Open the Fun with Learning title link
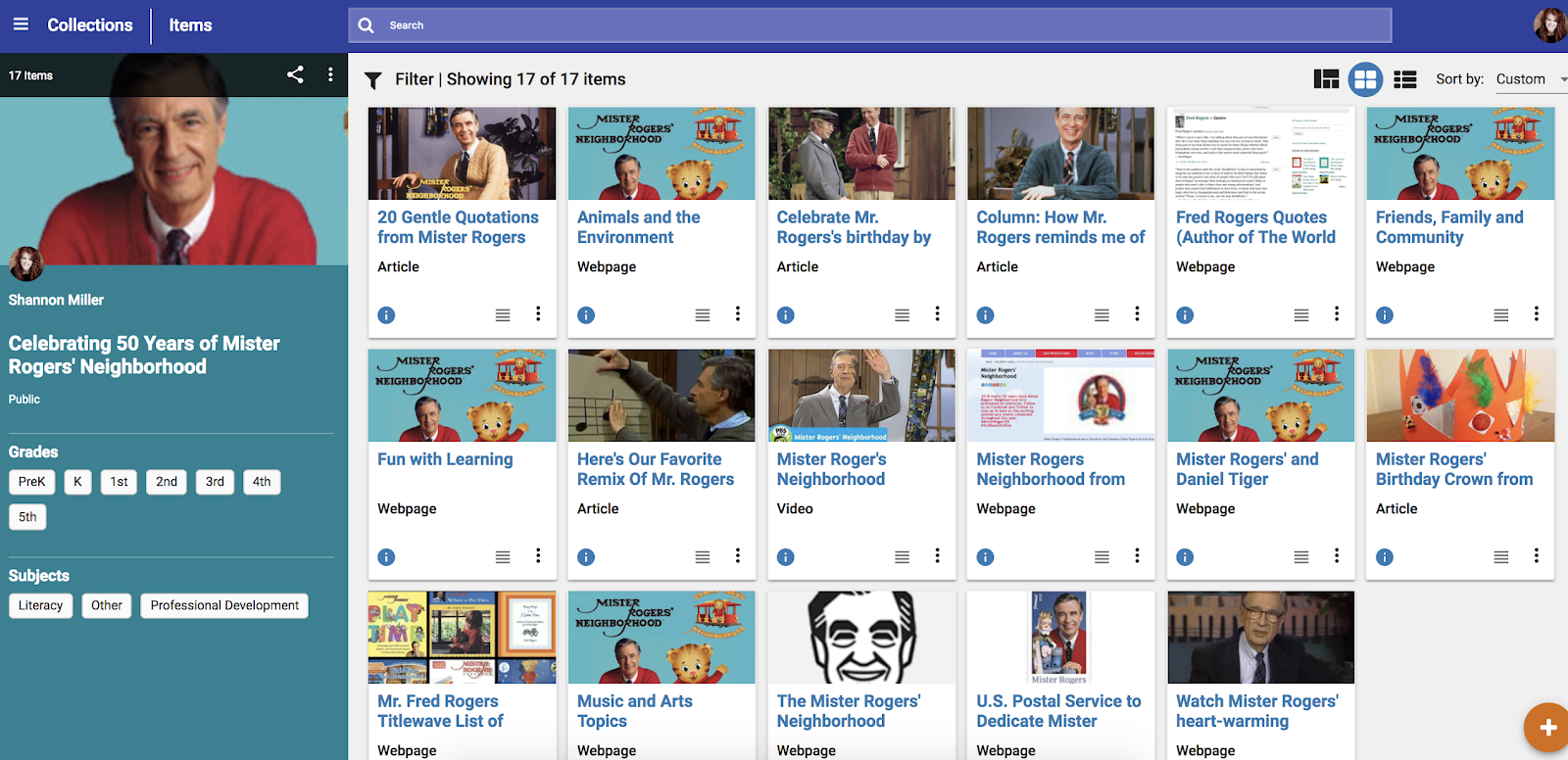 [x=445, y=459]
